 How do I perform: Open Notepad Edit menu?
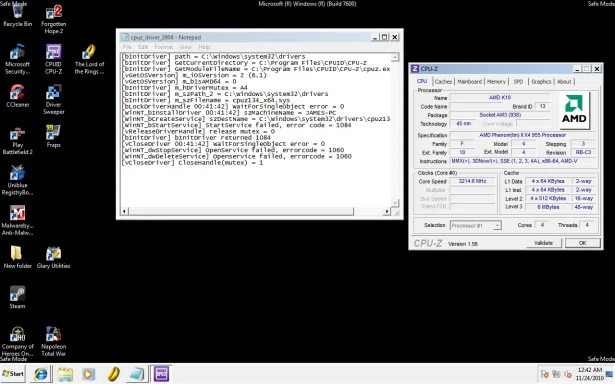(x=143, y=47)
